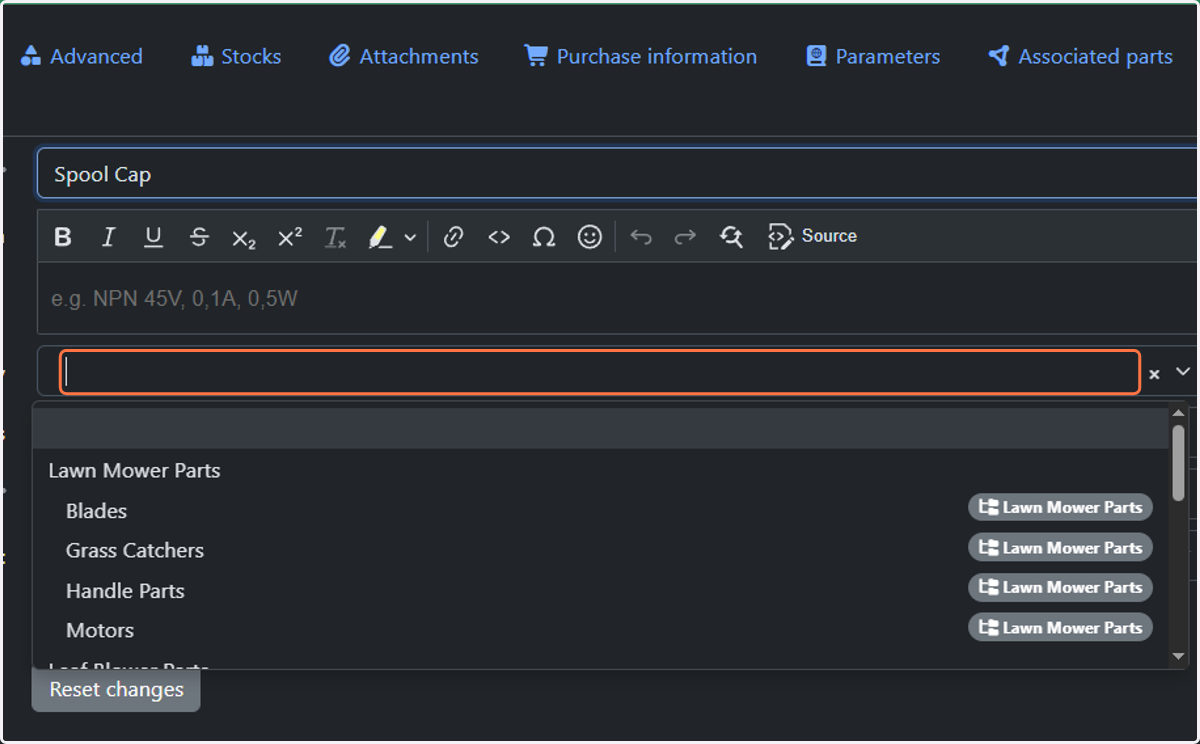Viewport: 1200px width, 744px height.
Task: Open highlight color options arrow
Action: pos(410,237)
